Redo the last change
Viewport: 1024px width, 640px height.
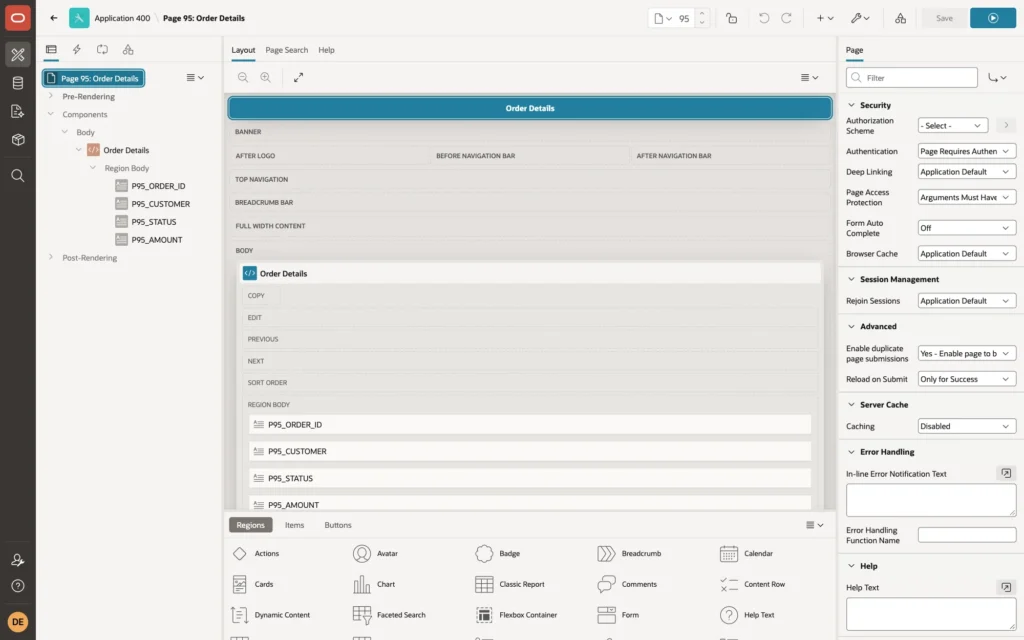pos(786,18)
